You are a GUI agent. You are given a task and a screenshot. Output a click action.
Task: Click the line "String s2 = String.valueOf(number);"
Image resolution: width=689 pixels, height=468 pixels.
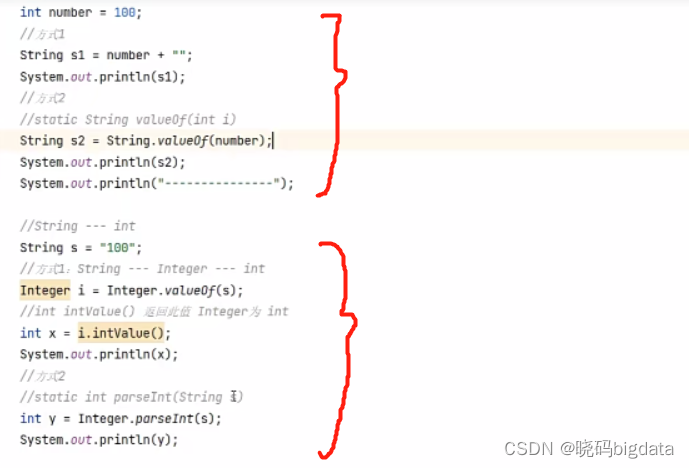pos(146,141)
